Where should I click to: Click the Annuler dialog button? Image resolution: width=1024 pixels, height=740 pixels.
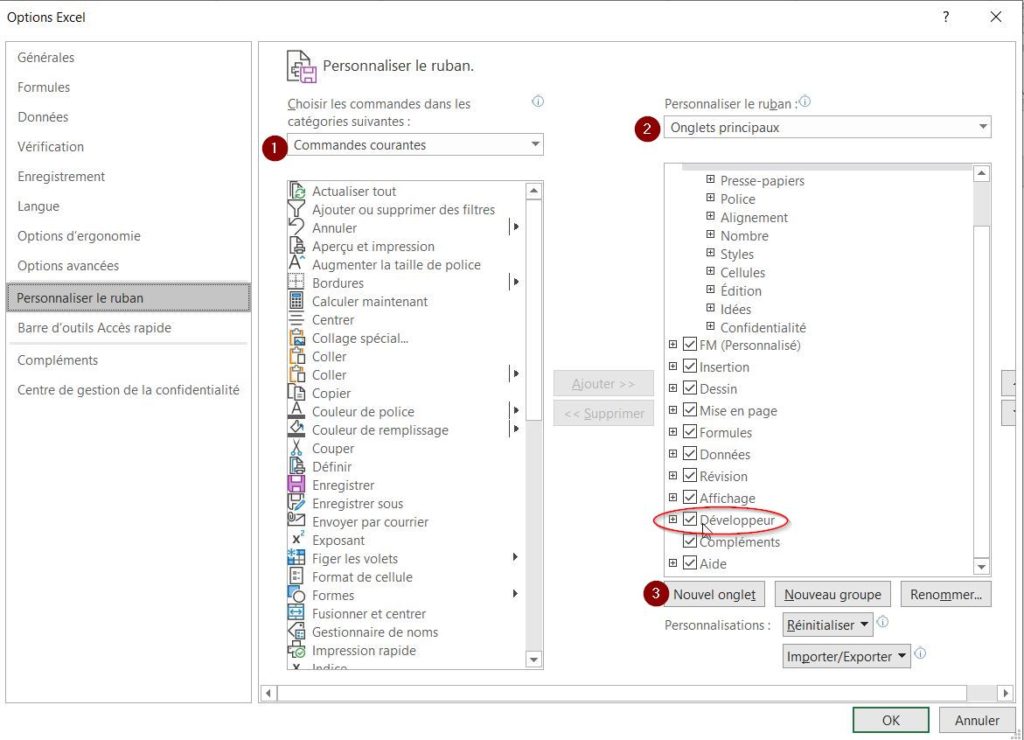pos(976,720)
